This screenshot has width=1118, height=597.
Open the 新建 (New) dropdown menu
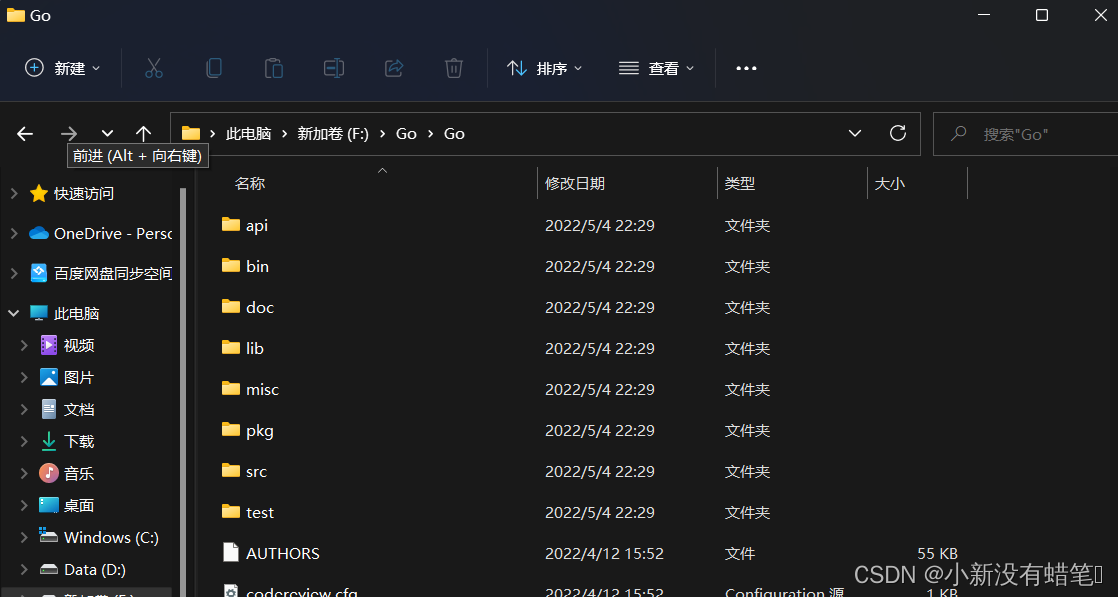(62, 68)
